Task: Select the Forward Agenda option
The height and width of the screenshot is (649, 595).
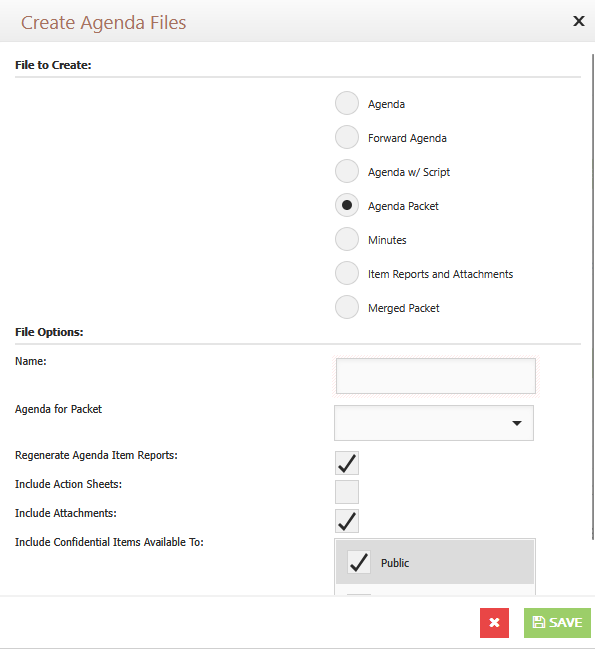Action: click(x=347, y=137)
